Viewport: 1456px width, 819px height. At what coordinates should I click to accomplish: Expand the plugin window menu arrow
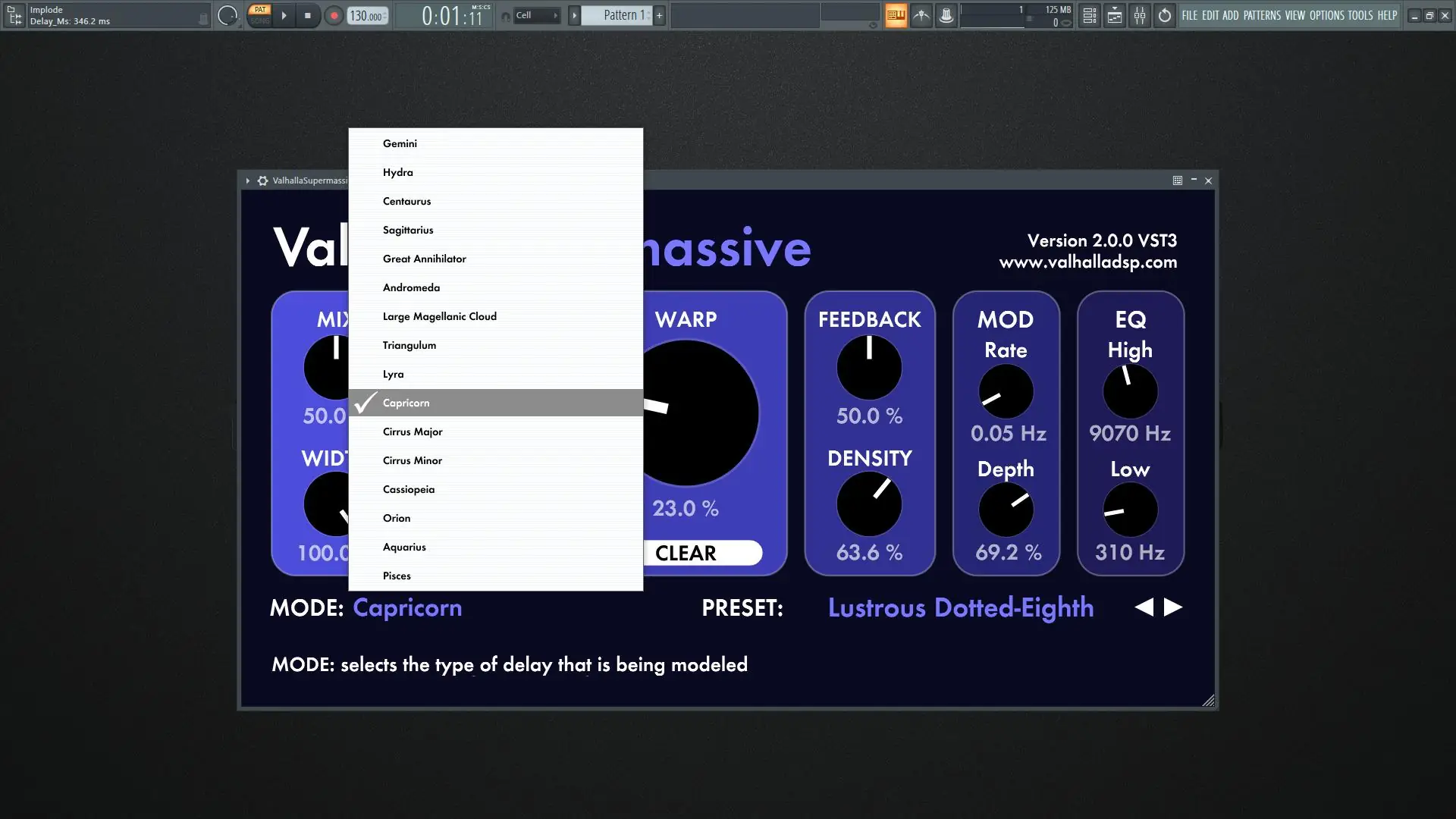[x=247, y=180]
